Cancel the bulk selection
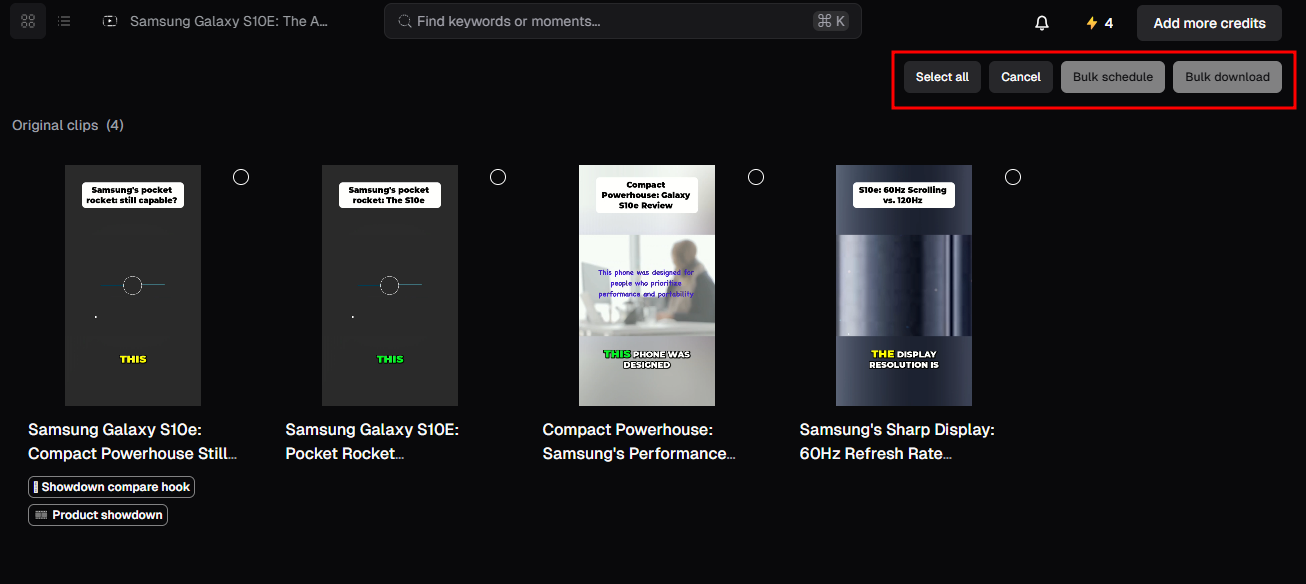Viewport: 1306px width, 584px height. (x=1021, y=77)
